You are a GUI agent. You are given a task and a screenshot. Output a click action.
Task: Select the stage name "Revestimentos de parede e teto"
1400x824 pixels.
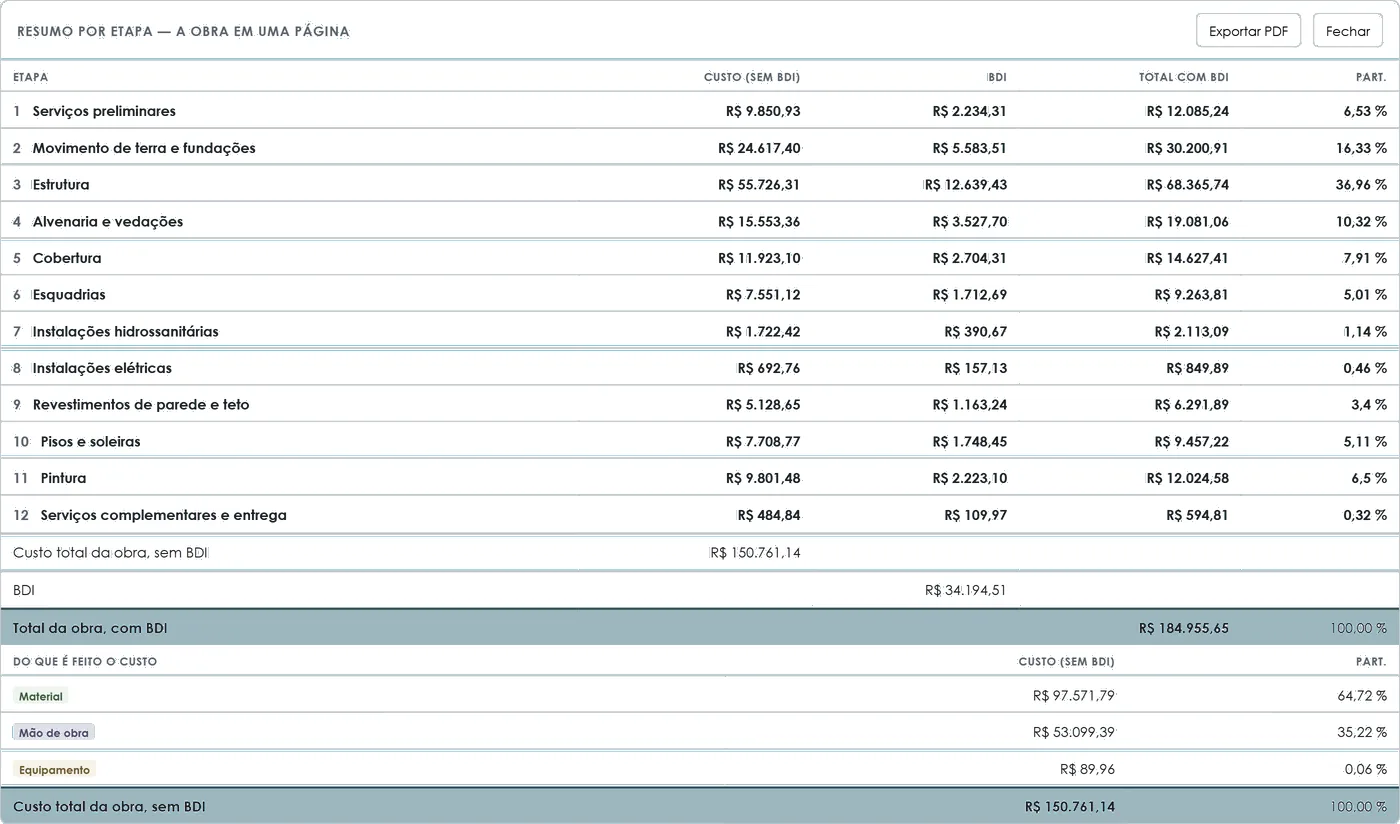(x=141, y=405)
